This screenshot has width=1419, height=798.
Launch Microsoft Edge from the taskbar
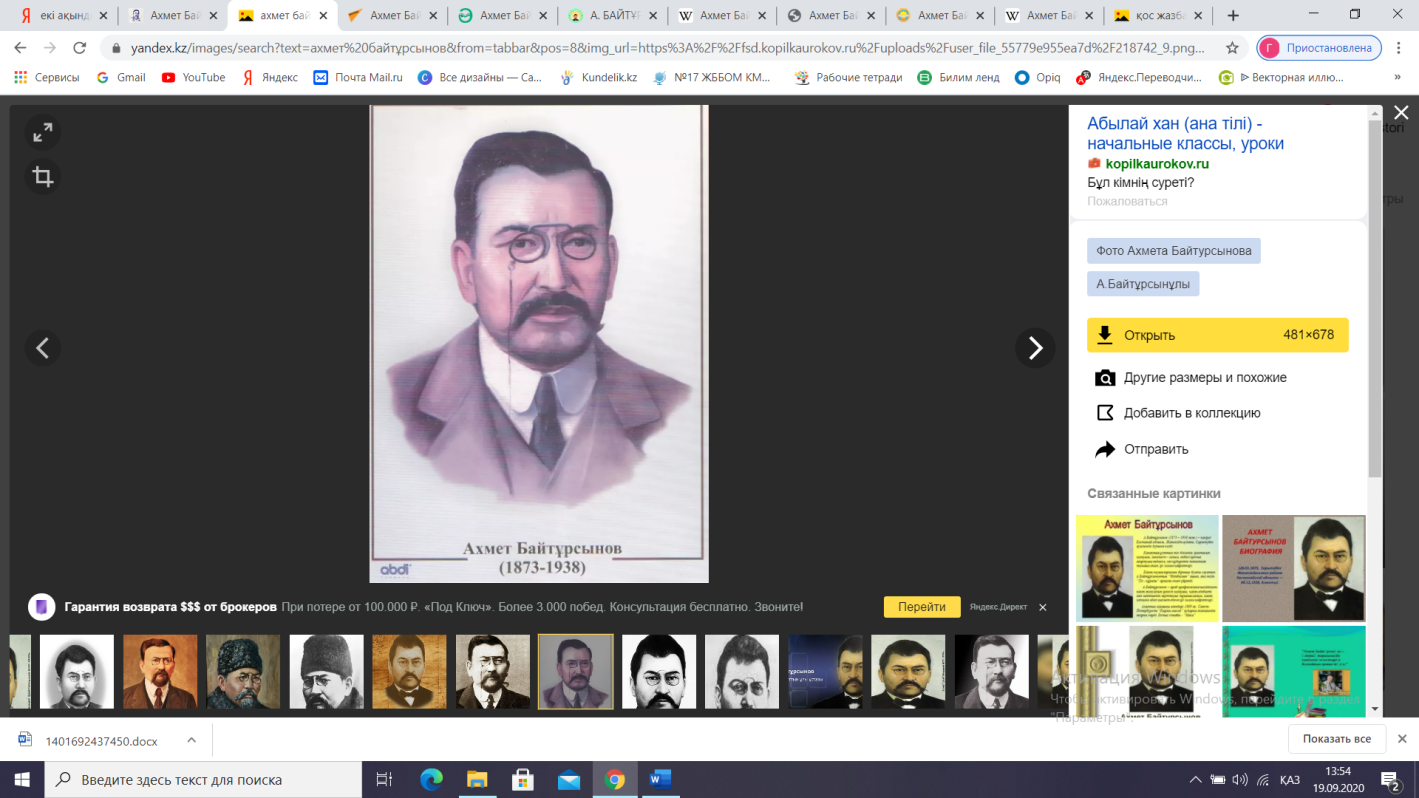pos(431,779)
